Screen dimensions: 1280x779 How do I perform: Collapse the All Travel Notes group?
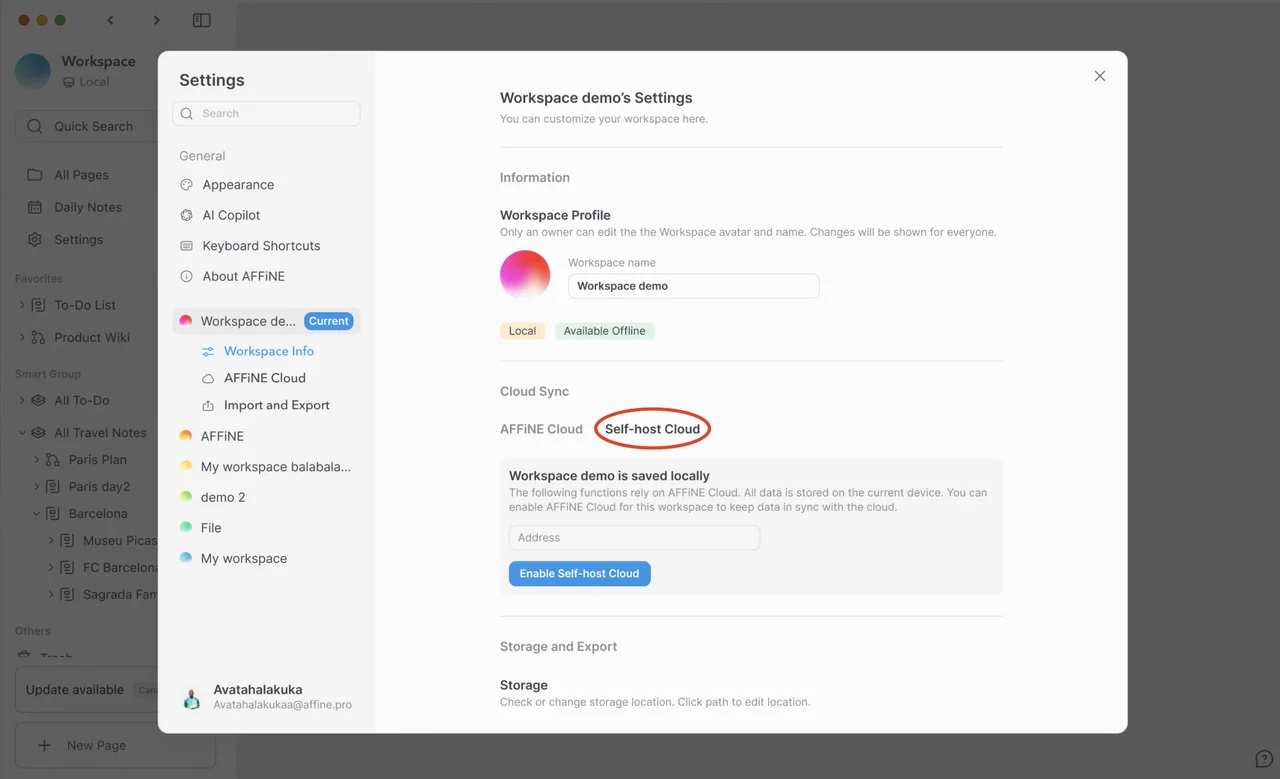(22, 433)
